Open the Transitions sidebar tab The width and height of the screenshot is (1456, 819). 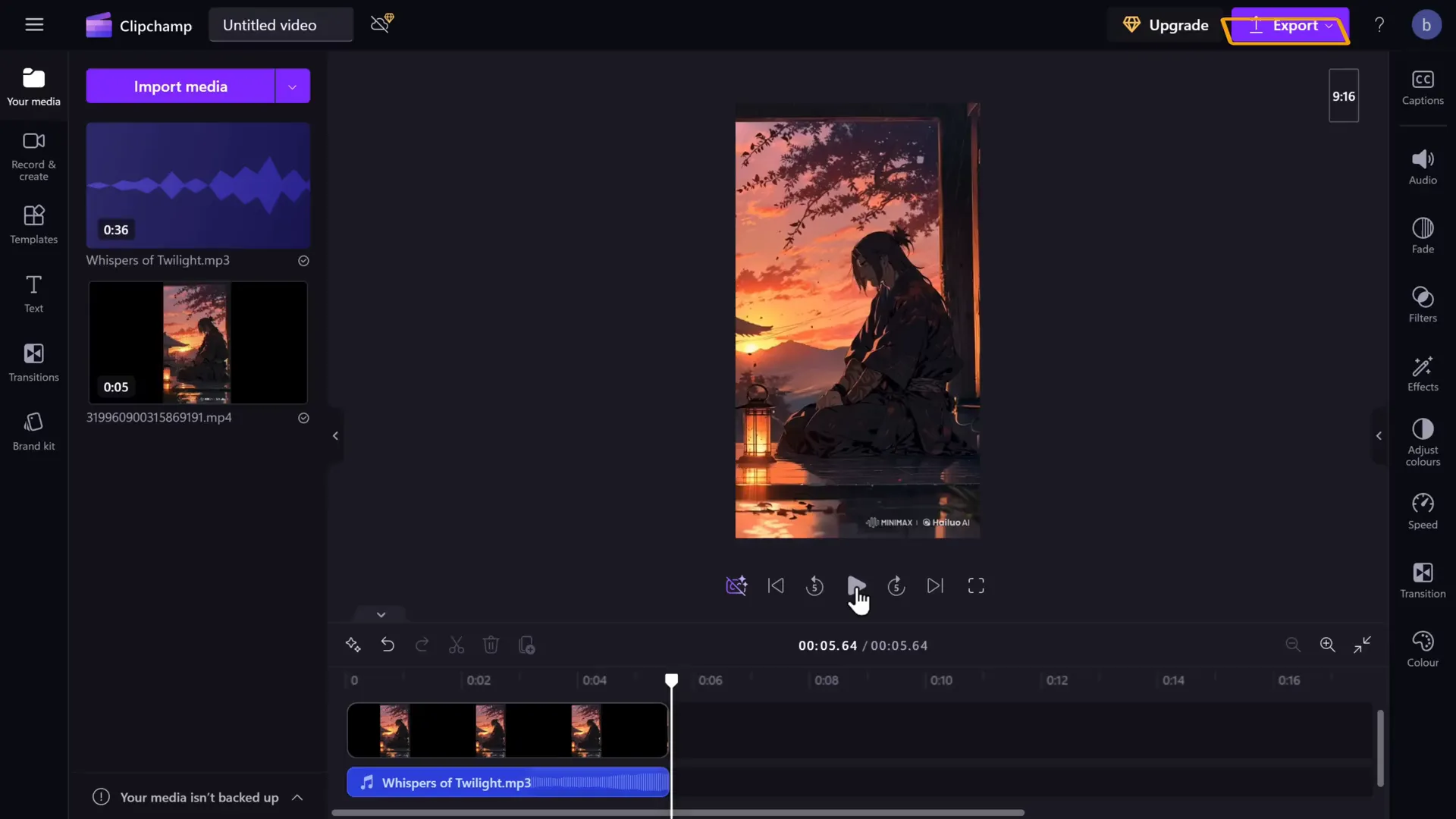pyautogui.click(x=34, y=362)
